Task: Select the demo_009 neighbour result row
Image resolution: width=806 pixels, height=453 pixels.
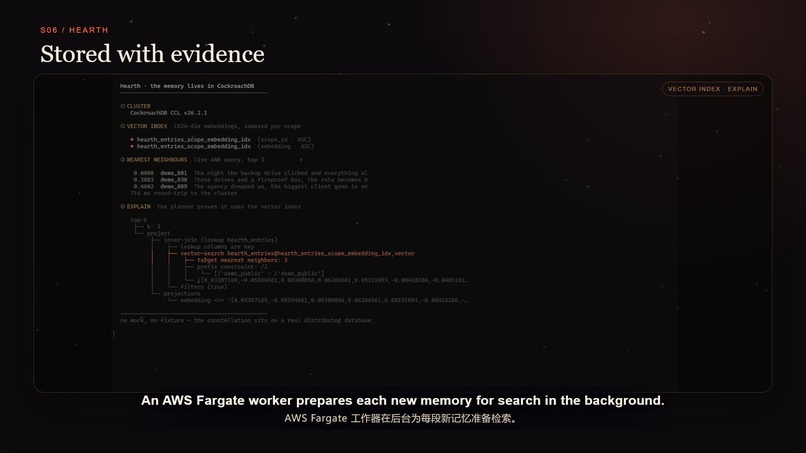Action: coord(250,187)
